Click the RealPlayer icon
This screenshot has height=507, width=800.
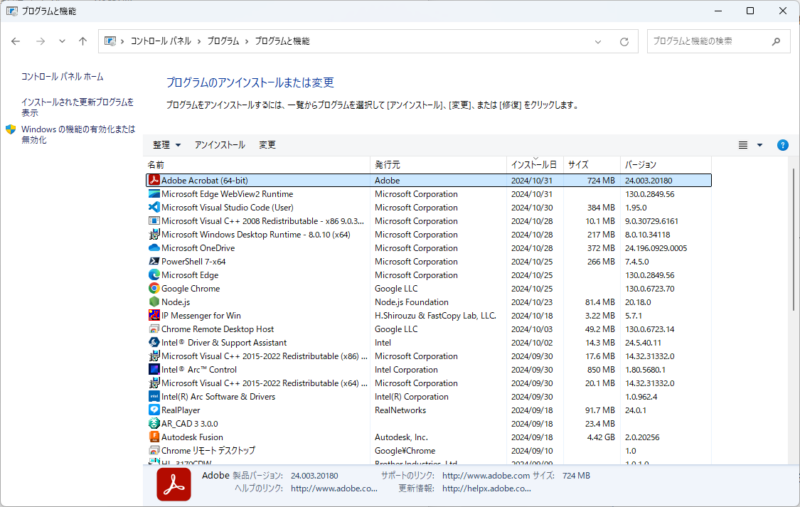point(154,410)
